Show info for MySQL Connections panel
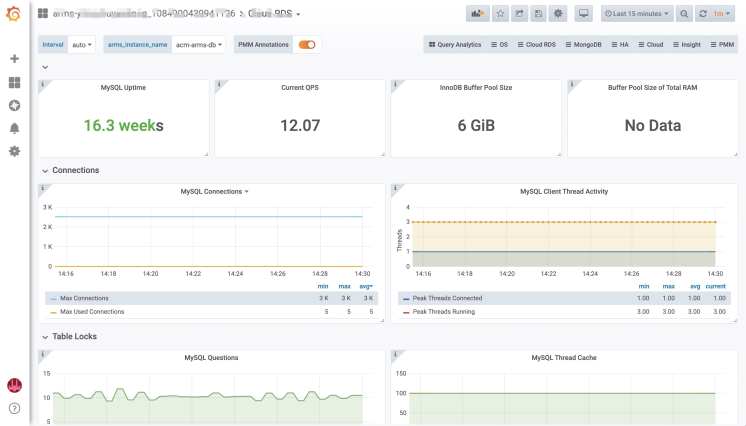The height and width of the screenshot is (426, 746). click(x=42, y=188)
